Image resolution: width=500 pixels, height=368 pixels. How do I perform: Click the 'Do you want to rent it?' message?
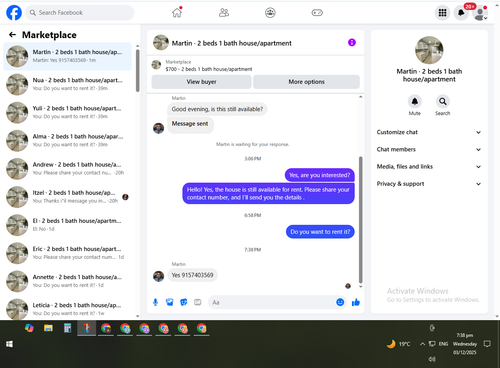click(320, 232)
